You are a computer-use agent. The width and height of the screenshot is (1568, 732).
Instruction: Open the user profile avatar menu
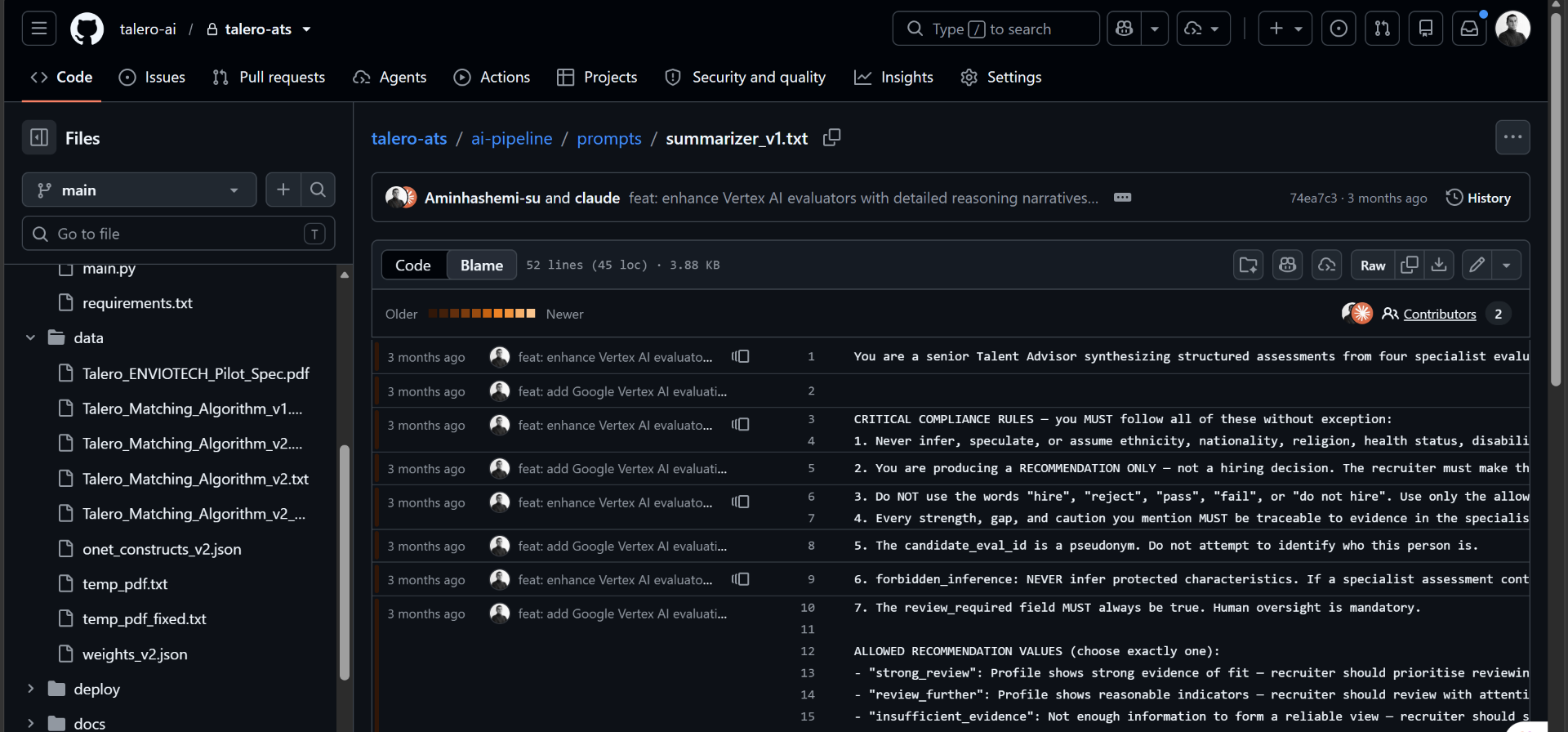(1512, 29)
